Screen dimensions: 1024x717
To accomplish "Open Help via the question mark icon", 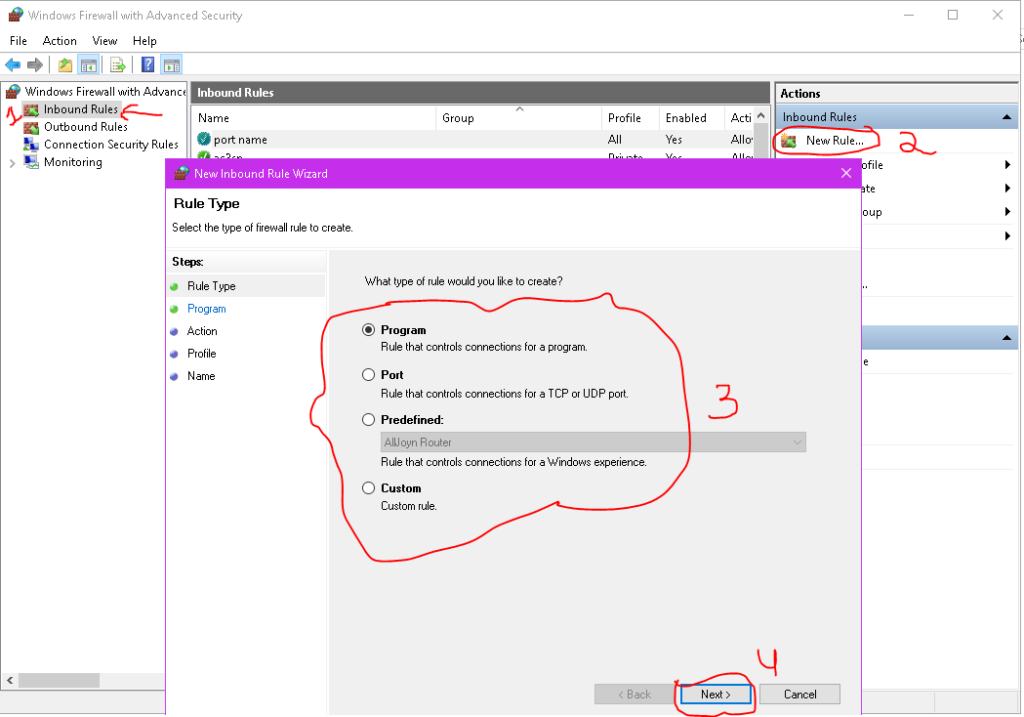I will pyautogui.click(x=148, y=65).
